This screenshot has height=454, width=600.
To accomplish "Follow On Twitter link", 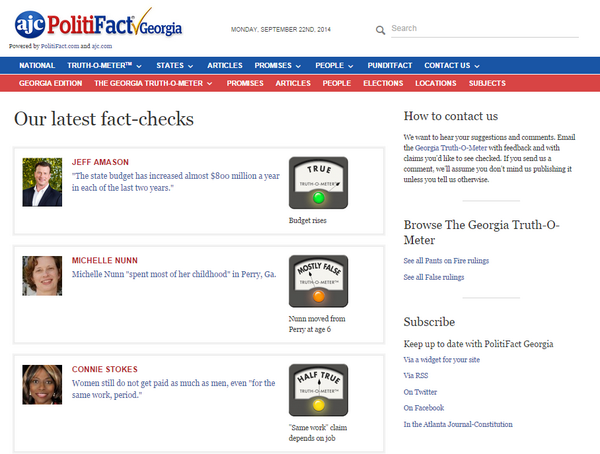I will (420, 392).
